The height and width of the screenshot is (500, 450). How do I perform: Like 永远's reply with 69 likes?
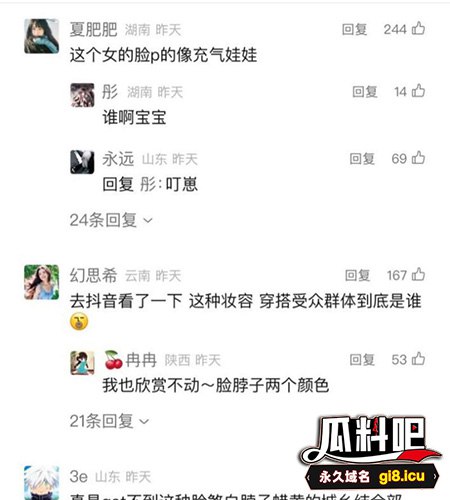pyautogui.click(x=418, y=158)
